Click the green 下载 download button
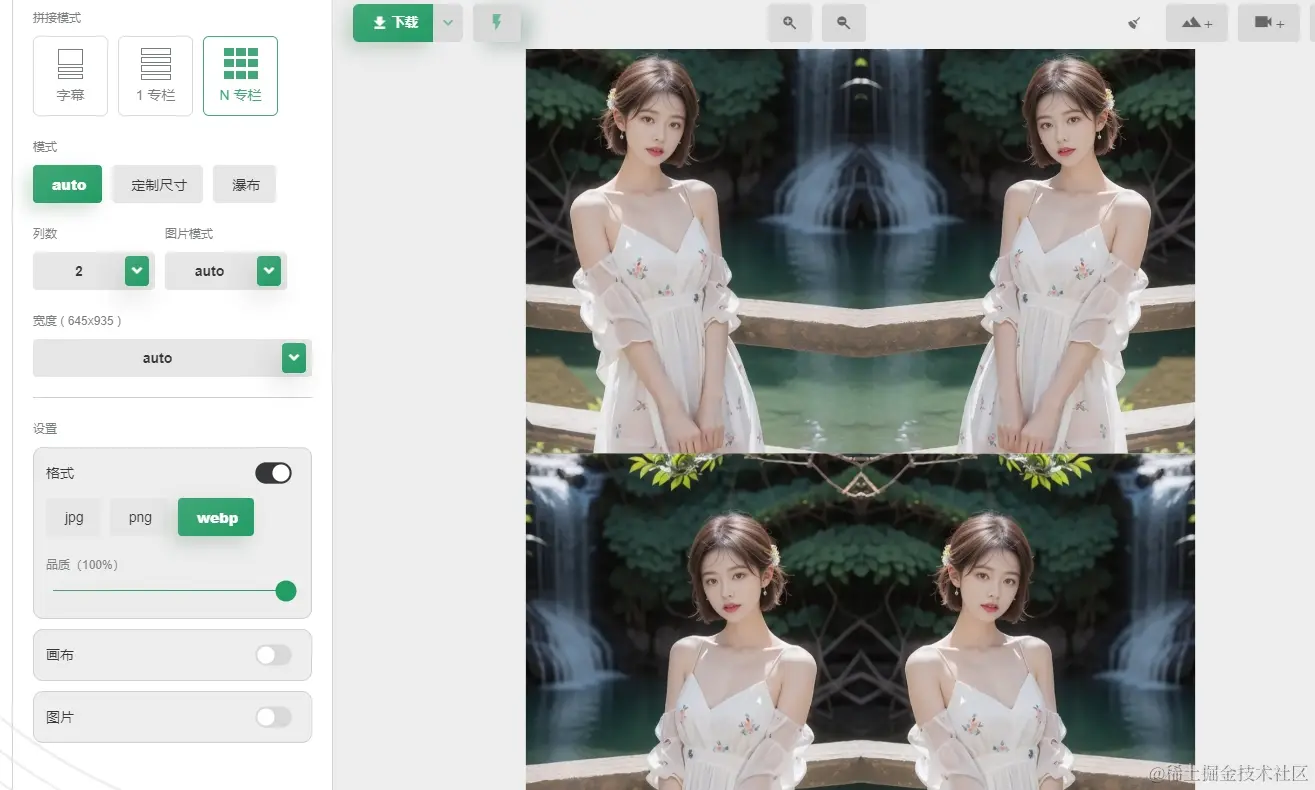The height and width of the screenshot is (790, 1315). (393, 22)
